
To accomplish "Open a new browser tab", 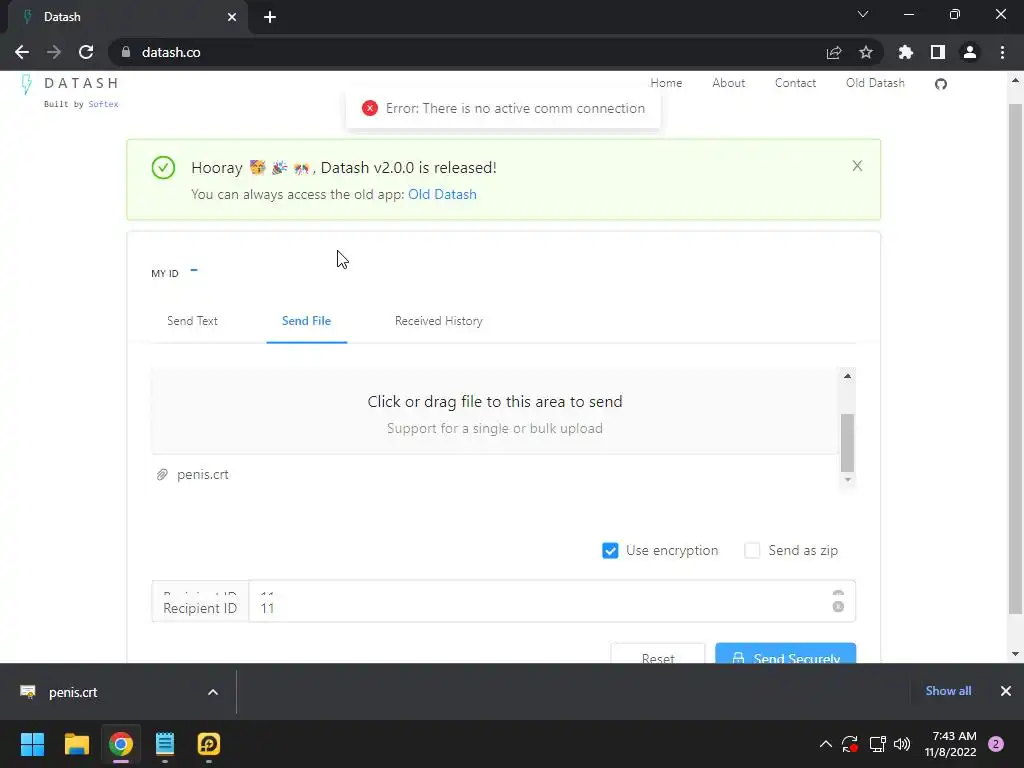I will [x=270, y=17].
